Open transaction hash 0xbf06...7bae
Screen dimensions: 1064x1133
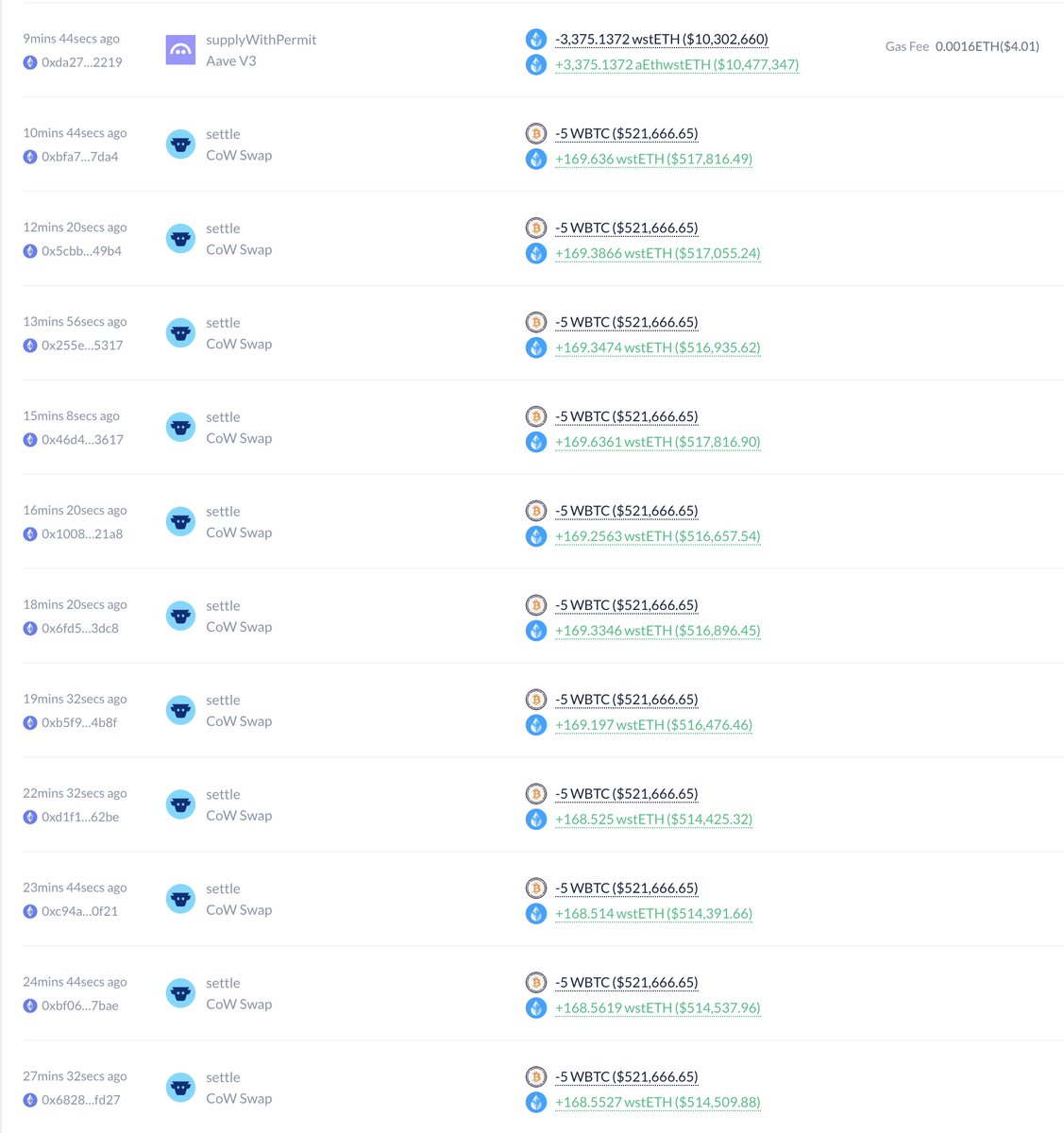(x=80, y=1006)
